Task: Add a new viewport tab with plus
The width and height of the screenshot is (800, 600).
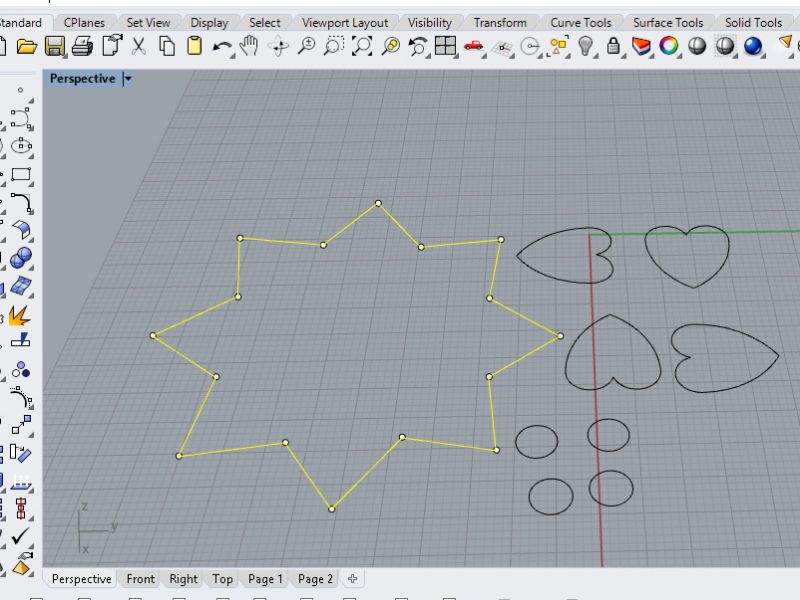Action: point(353,579)
